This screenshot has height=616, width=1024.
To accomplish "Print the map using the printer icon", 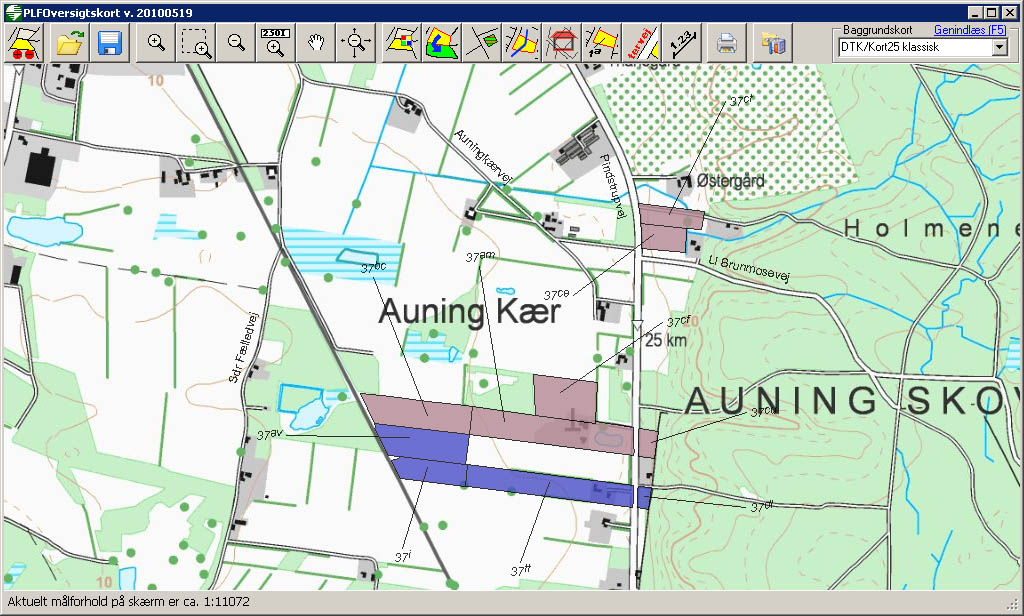I will pos(727,43).
